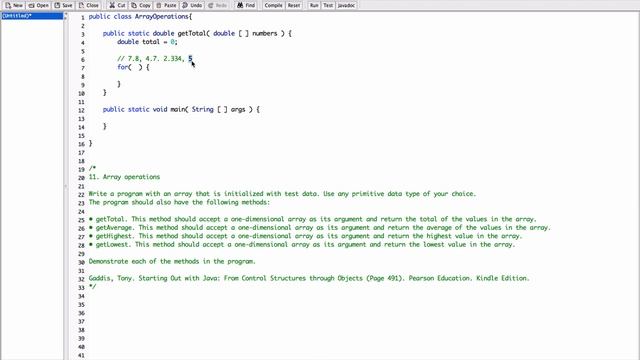Click the getLowest bullet line in comment

point(302,245)
